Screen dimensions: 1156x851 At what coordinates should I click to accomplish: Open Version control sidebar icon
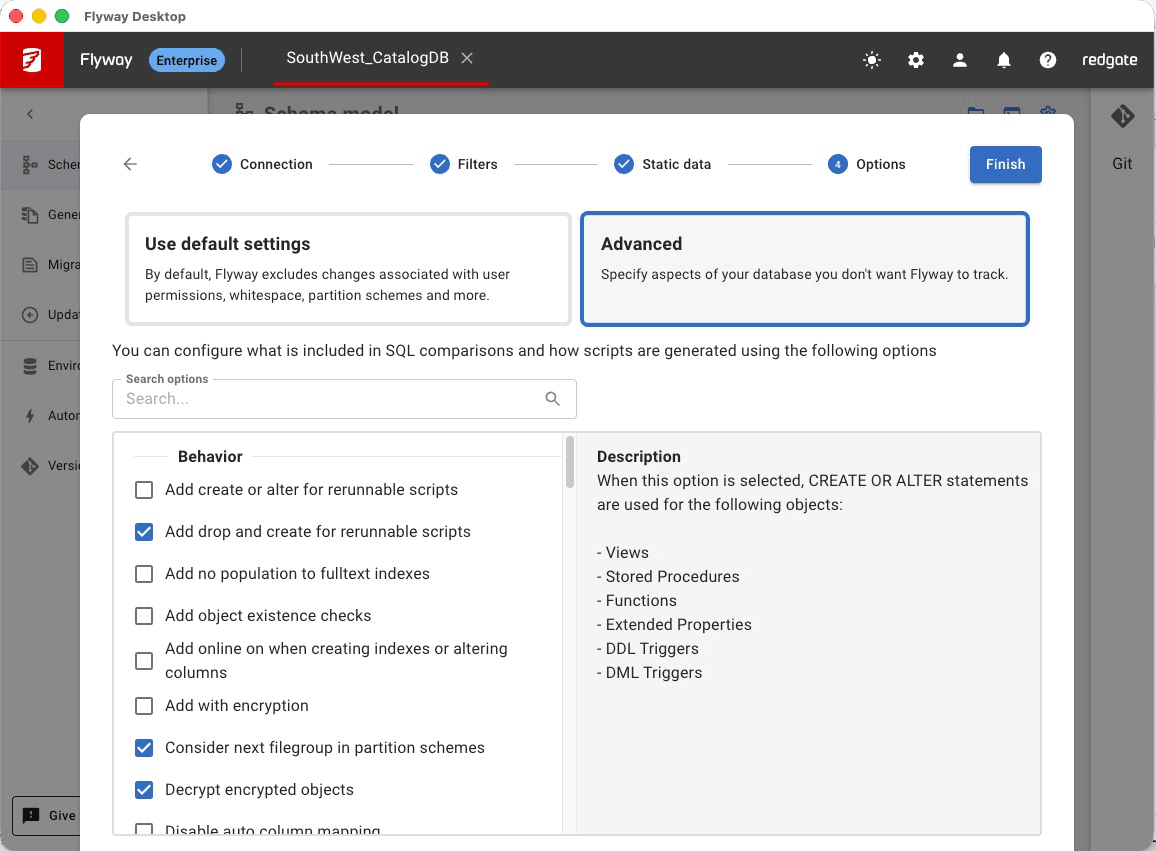coord(29,466)
